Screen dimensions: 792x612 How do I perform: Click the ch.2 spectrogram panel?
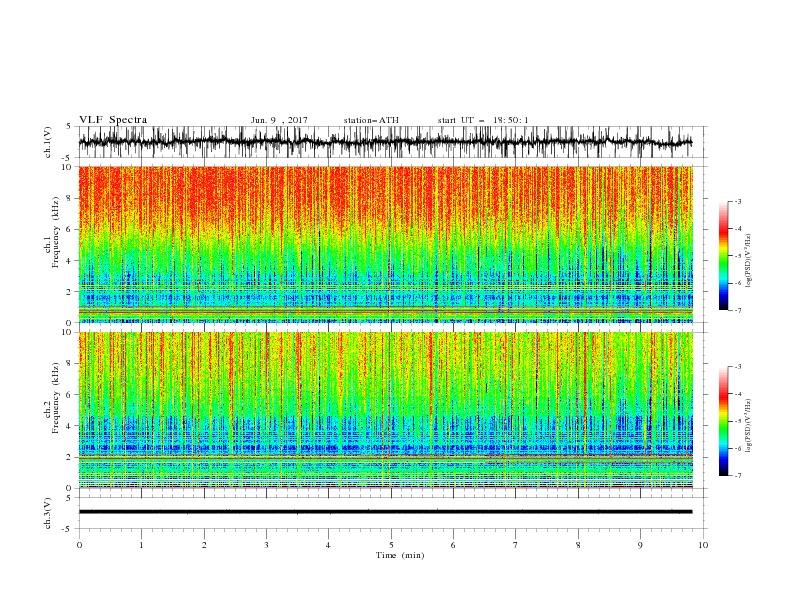coord(385,410)
